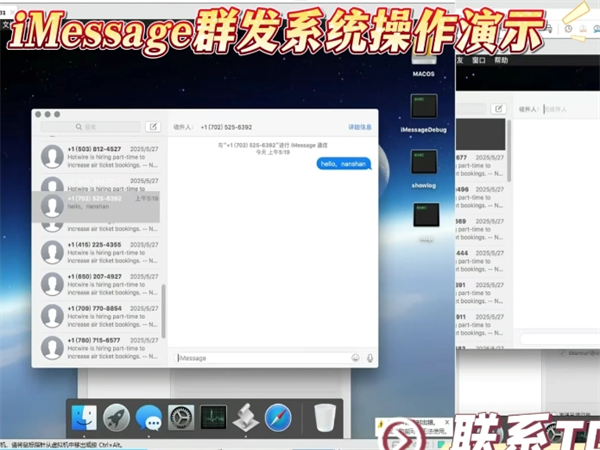Open Activity Monitor in the dock

[214, 417]
